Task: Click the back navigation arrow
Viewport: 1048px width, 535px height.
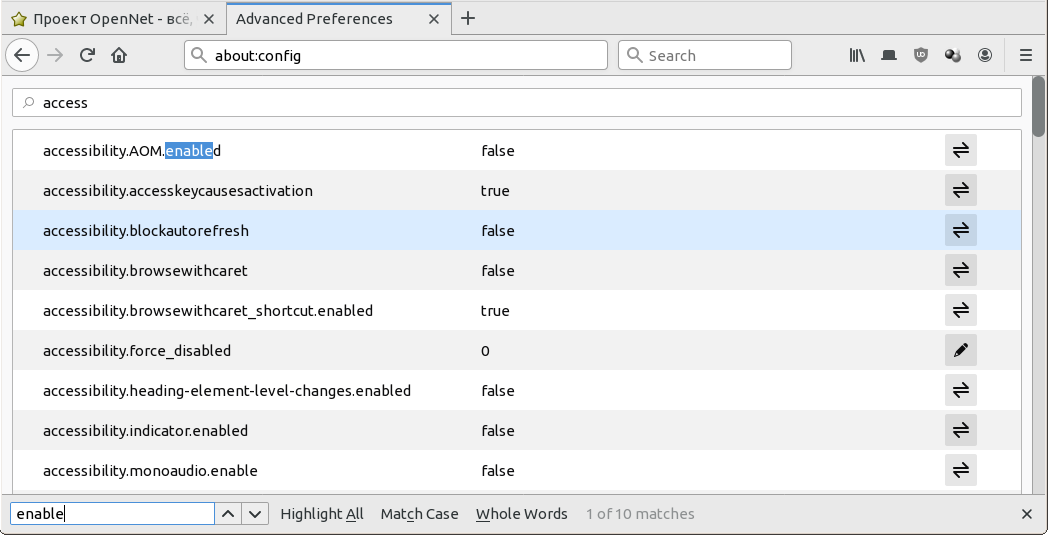Action: point(23,56)
